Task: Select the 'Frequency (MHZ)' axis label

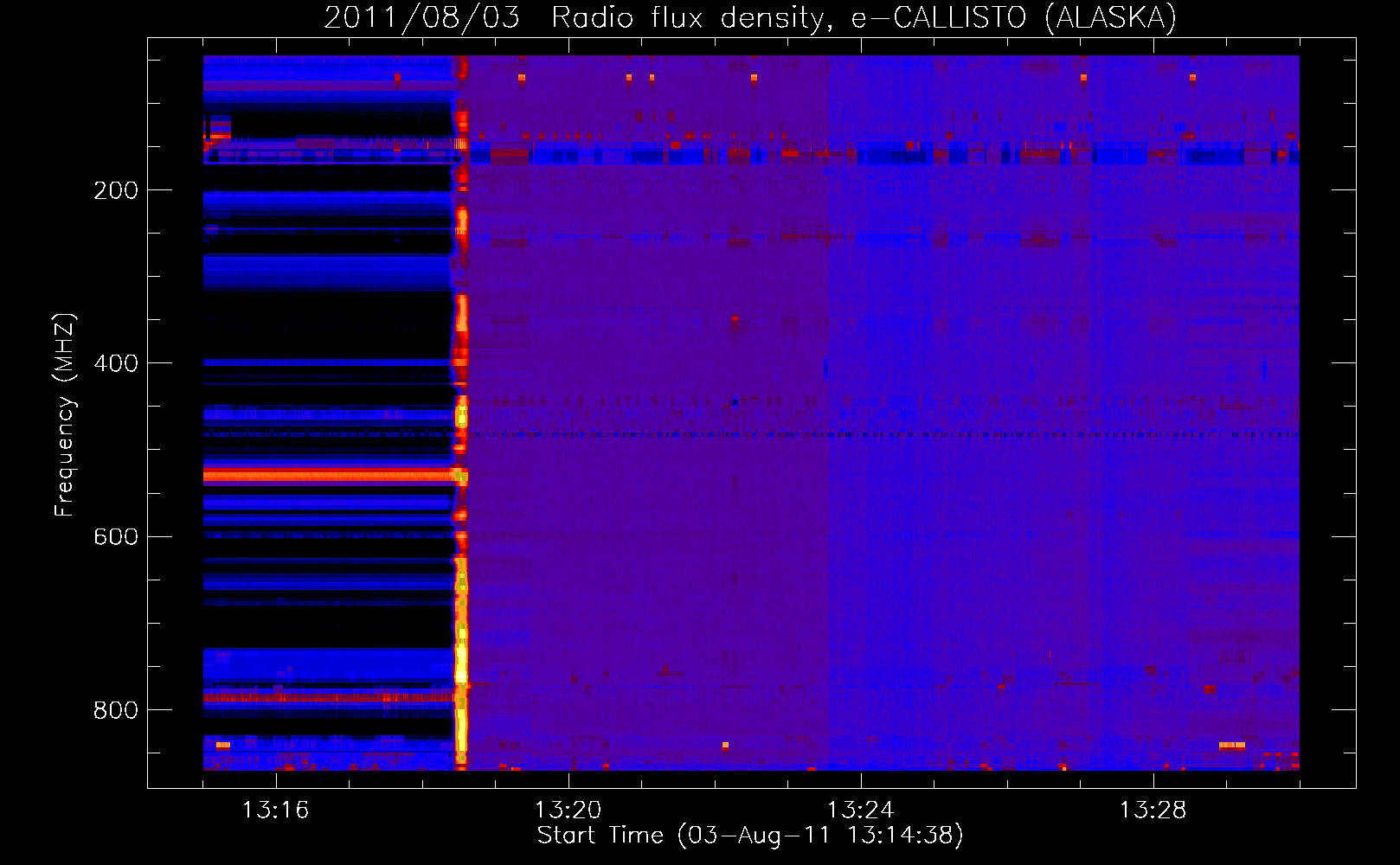Action: point(65,415)
